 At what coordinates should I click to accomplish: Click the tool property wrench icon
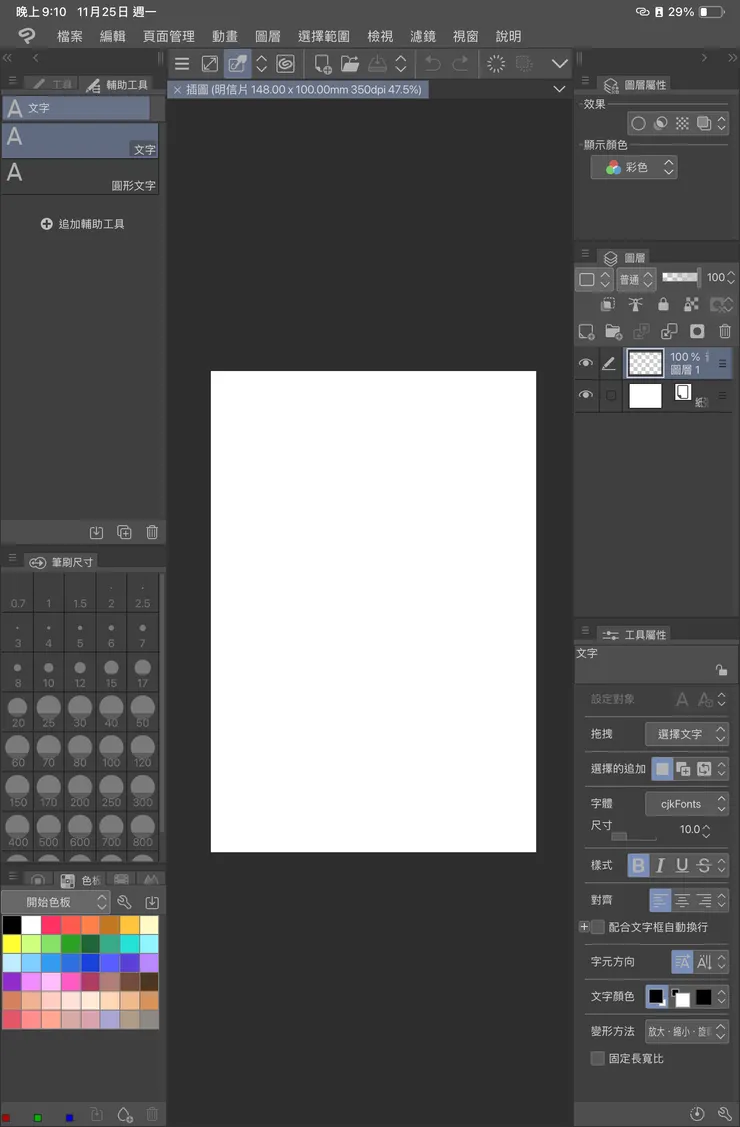tap(724, 1114)
